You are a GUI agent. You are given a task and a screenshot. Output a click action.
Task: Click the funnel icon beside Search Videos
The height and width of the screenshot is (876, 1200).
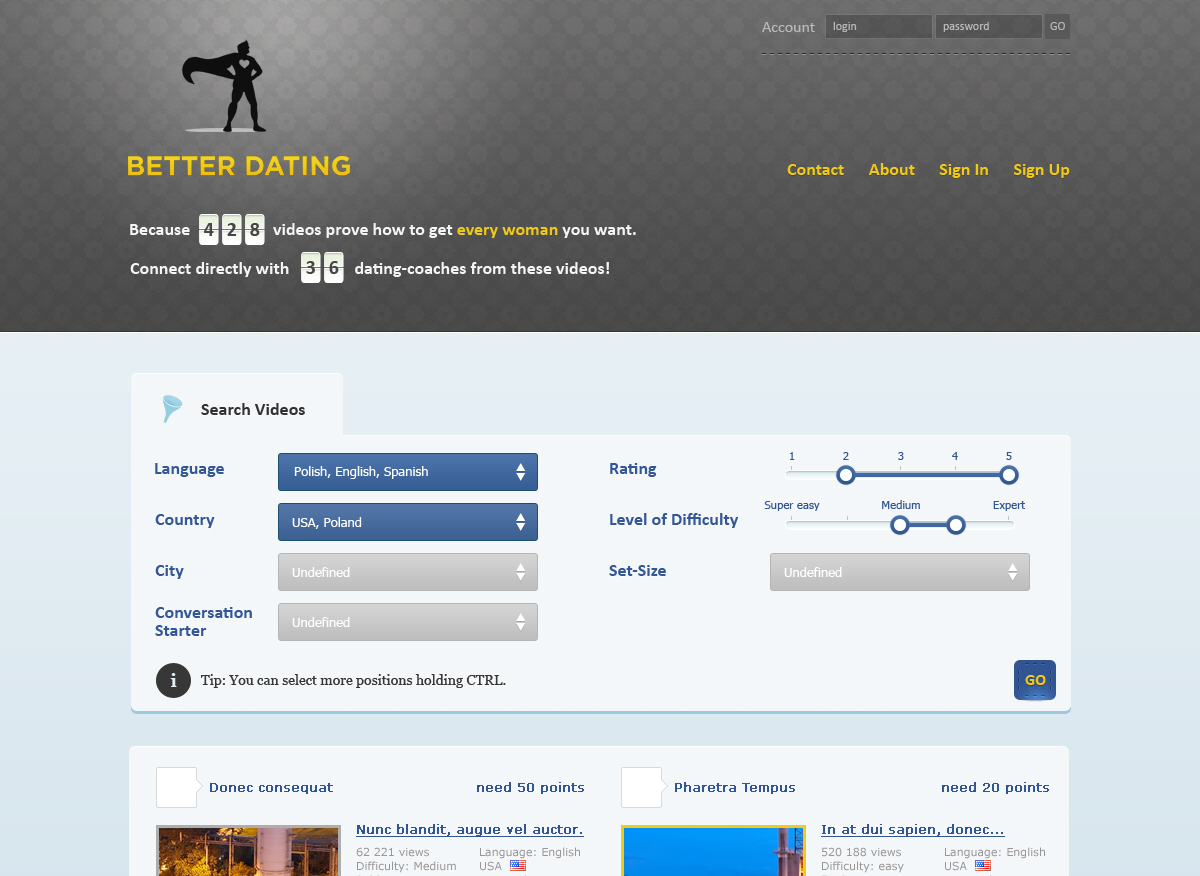[173, 409]
